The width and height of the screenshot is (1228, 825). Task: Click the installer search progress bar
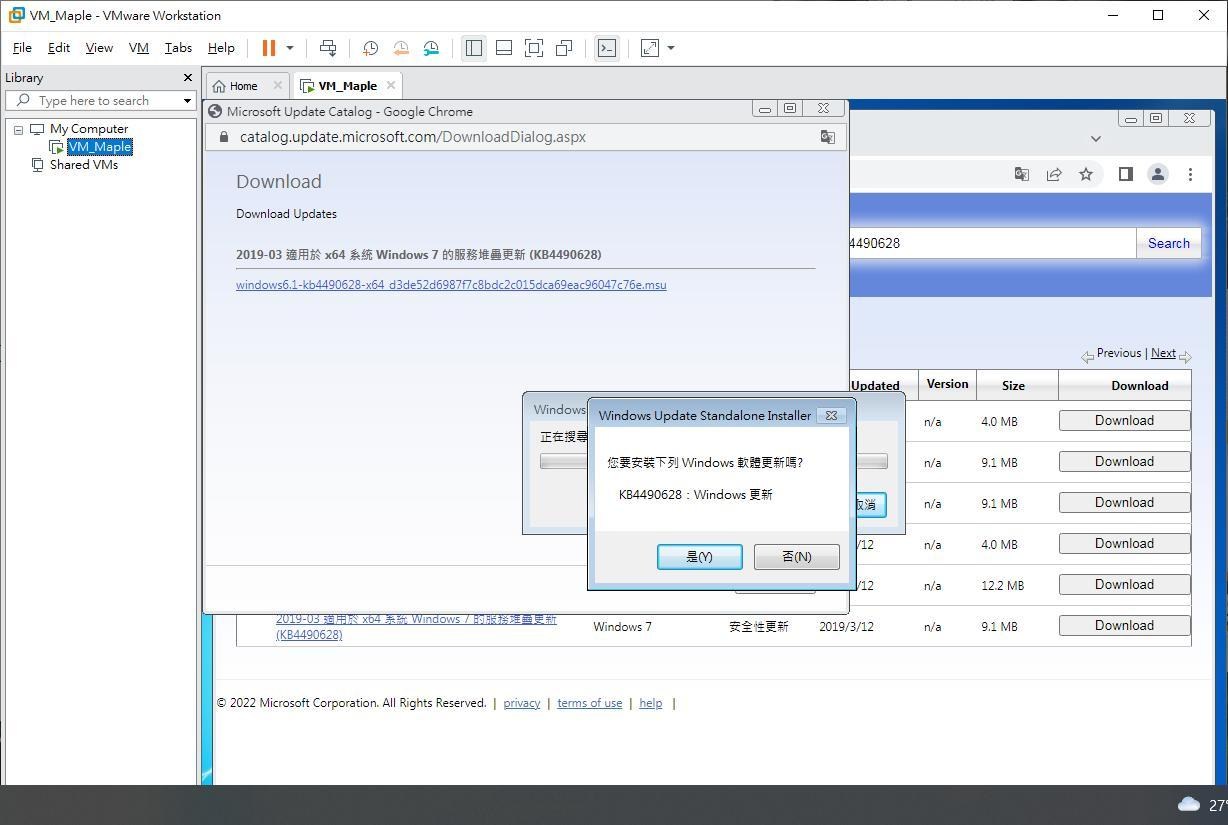coord(560,461)
